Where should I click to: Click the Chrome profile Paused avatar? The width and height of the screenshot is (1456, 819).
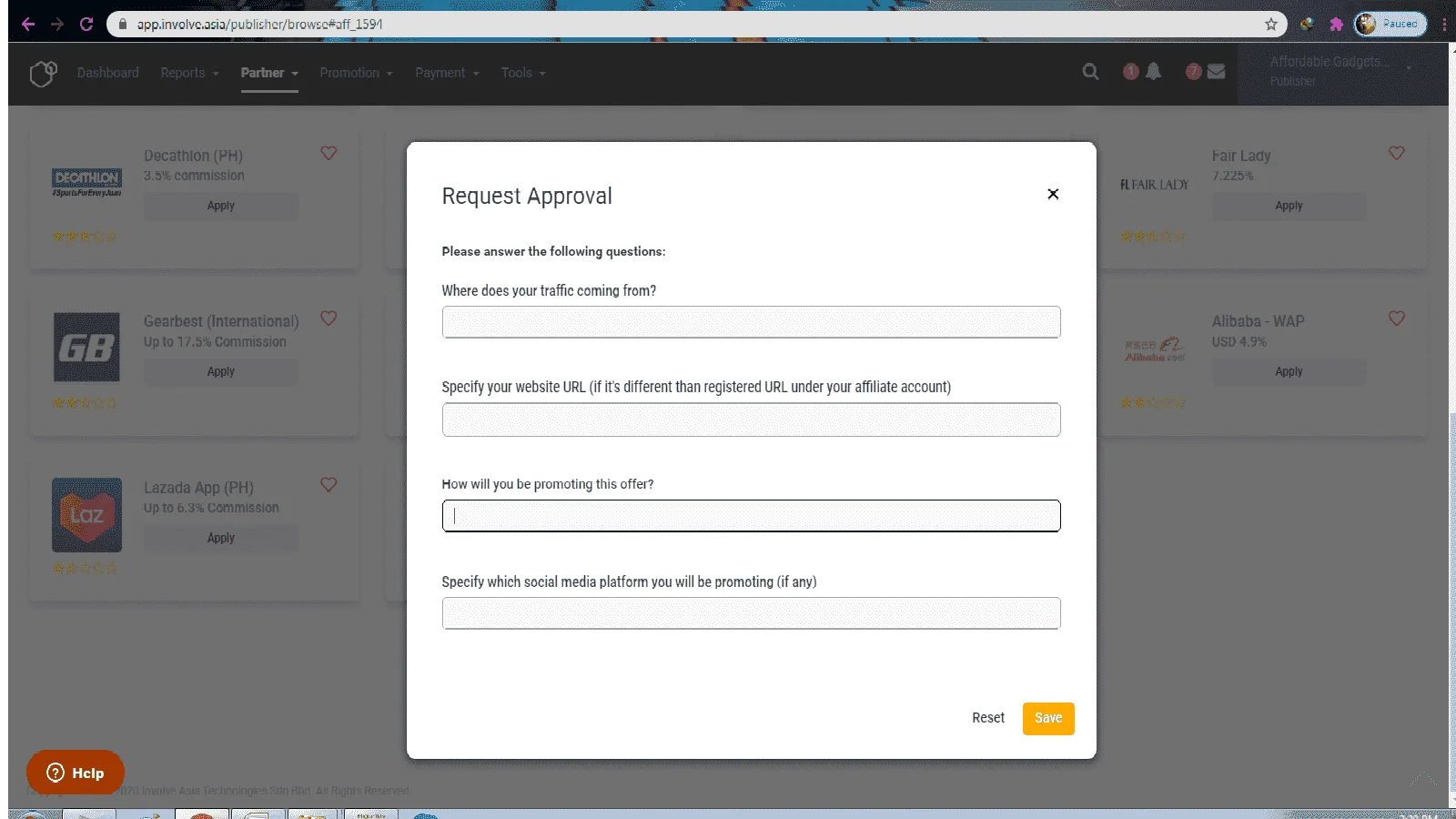pos(1390,25)
